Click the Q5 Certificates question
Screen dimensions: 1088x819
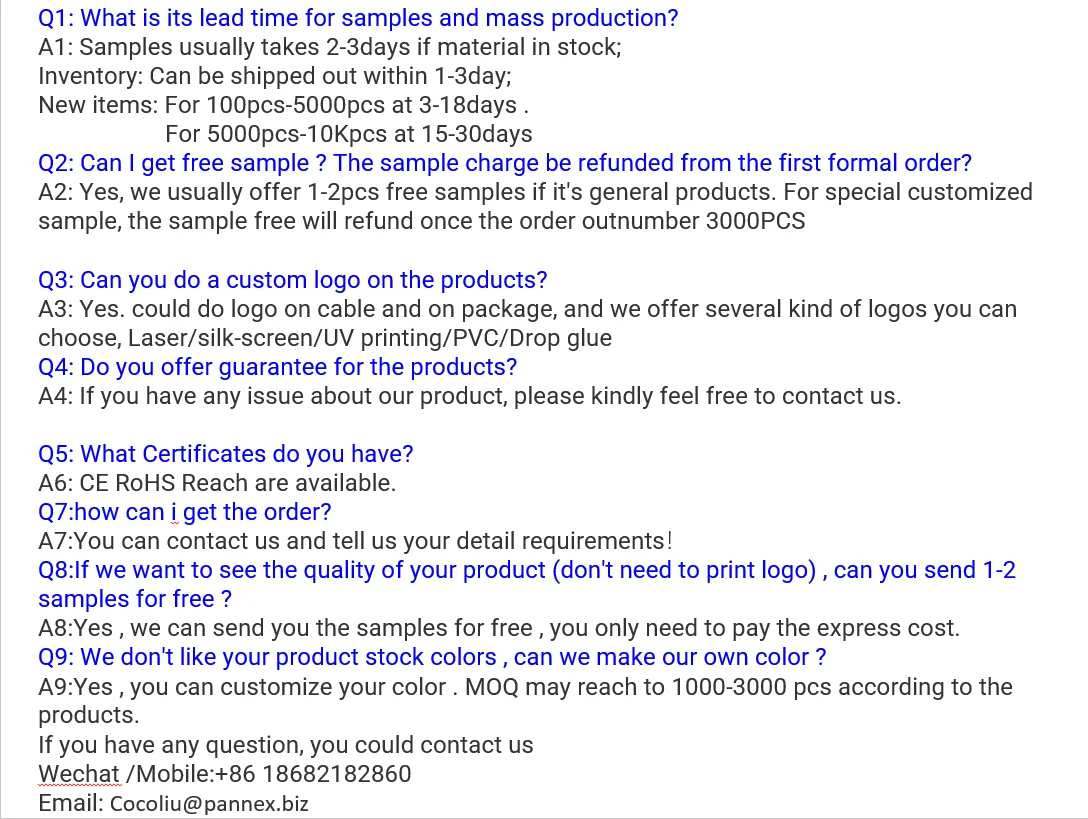tap(225, 454)
